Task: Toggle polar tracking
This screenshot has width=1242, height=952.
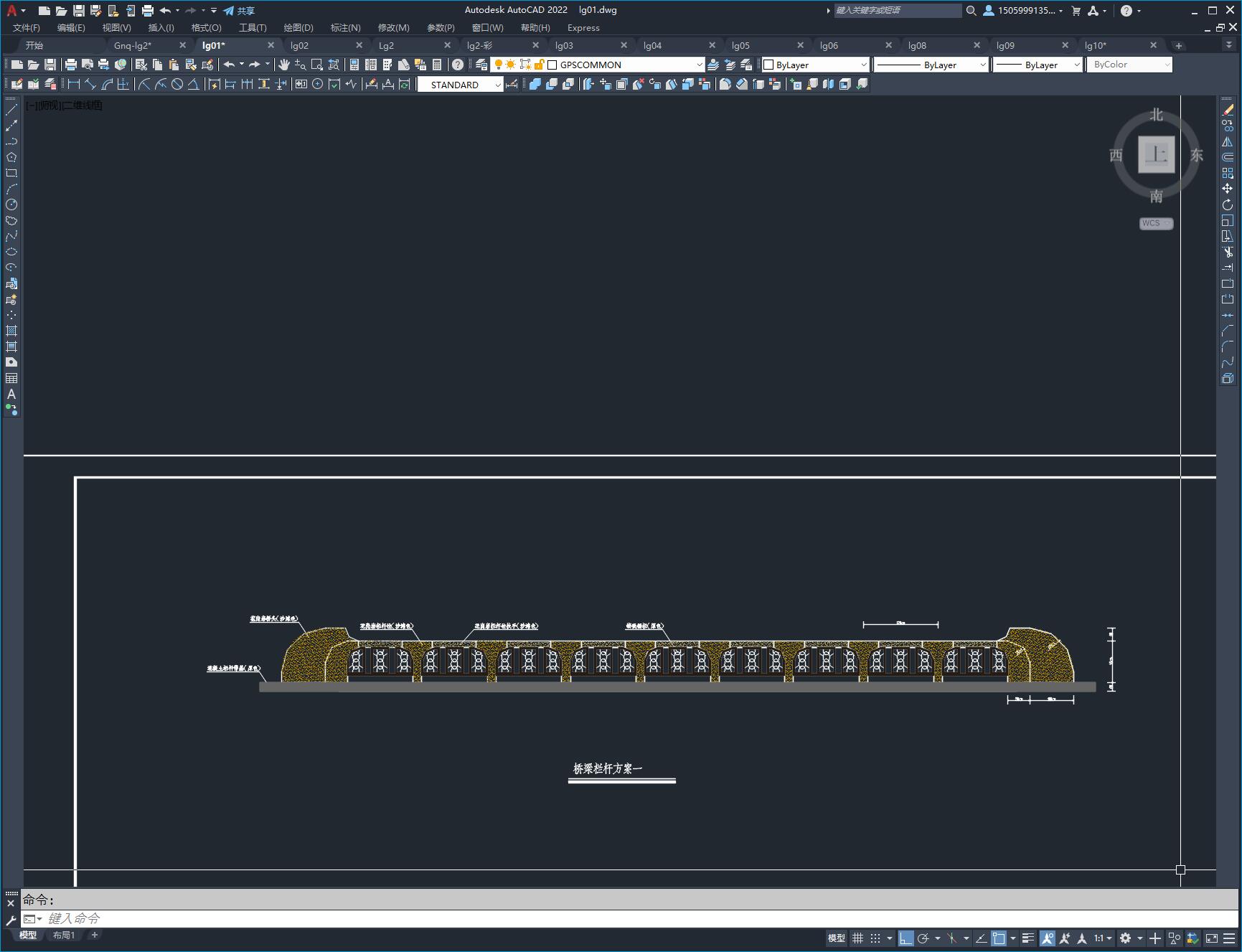Action: 923,938
